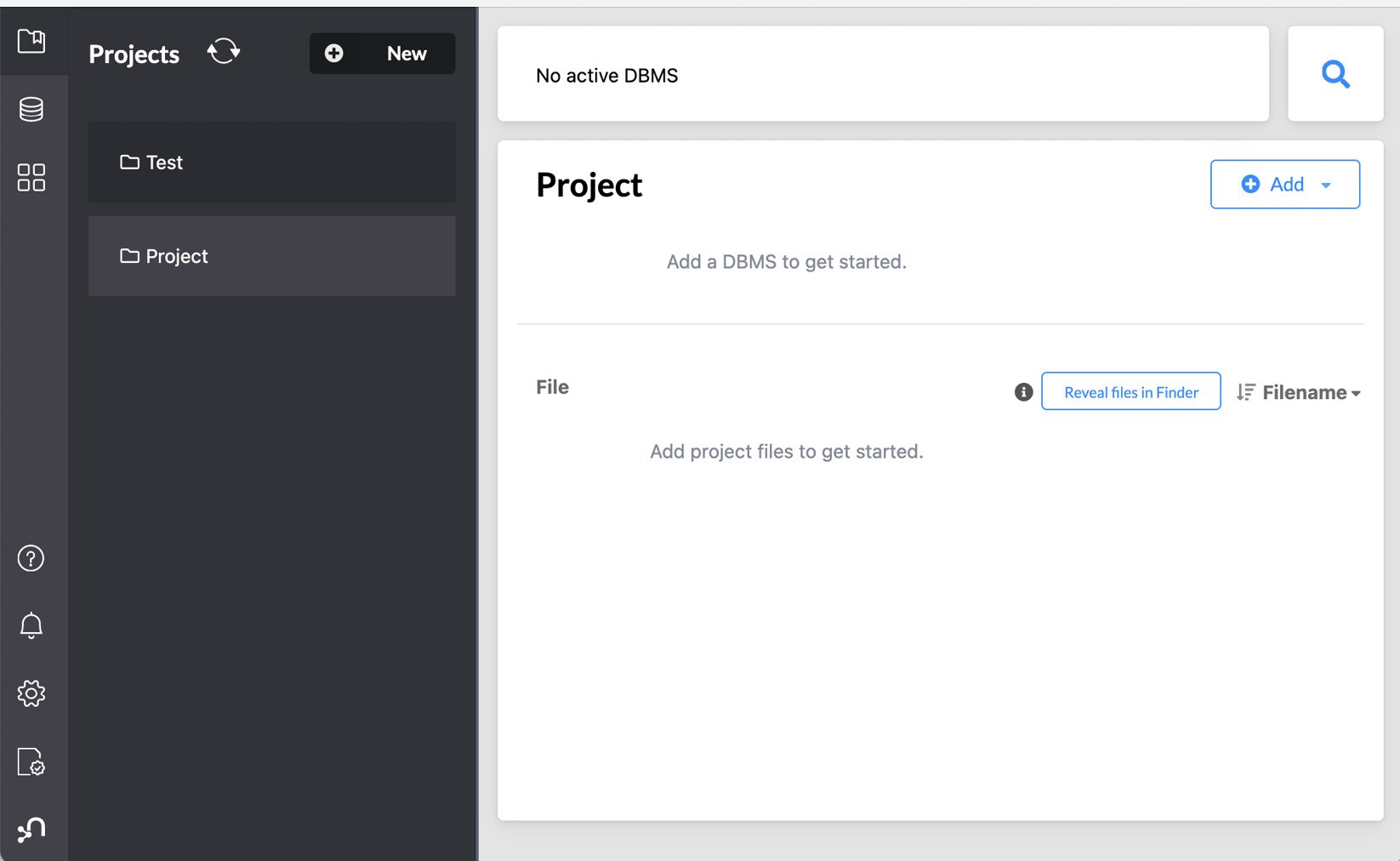Click the Project title heading
The width and height of the screenshot is (1400, 861).
click(x=589, y=185)
